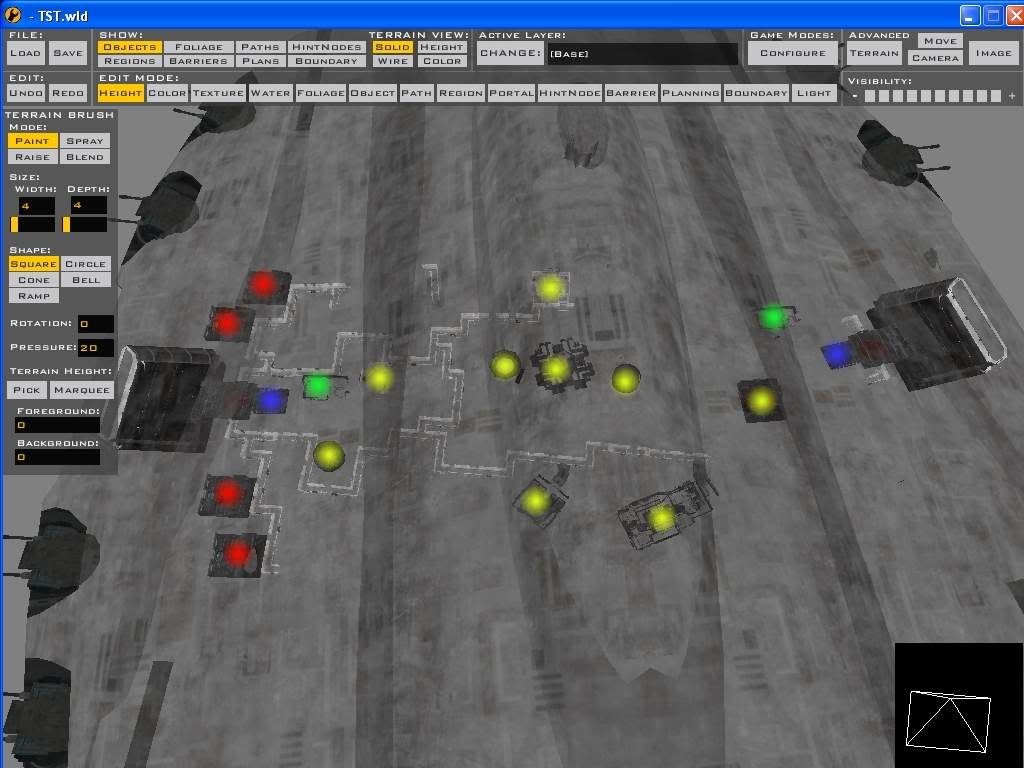The image size is (1024, 768).
Task: Toggle Paths visibility in Show panel
Action: (x=260, y=47)
